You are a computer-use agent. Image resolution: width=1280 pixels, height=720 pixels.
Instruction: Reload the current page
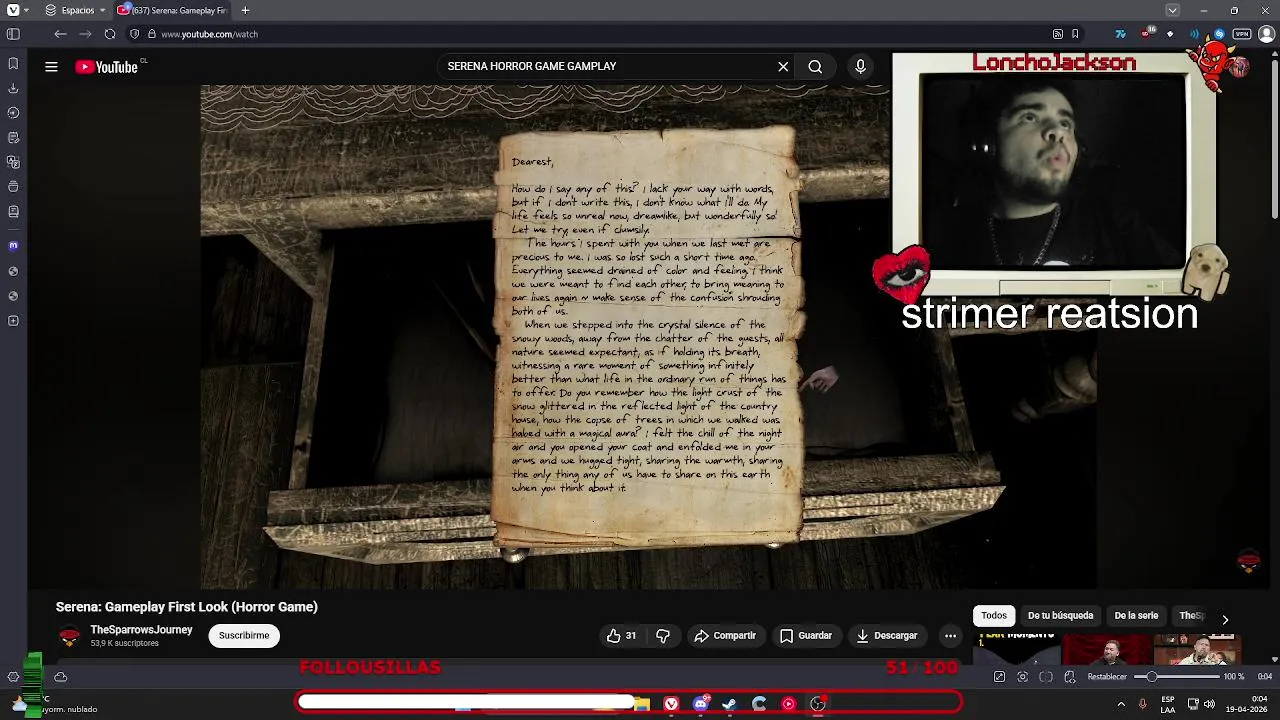point(110,34)
